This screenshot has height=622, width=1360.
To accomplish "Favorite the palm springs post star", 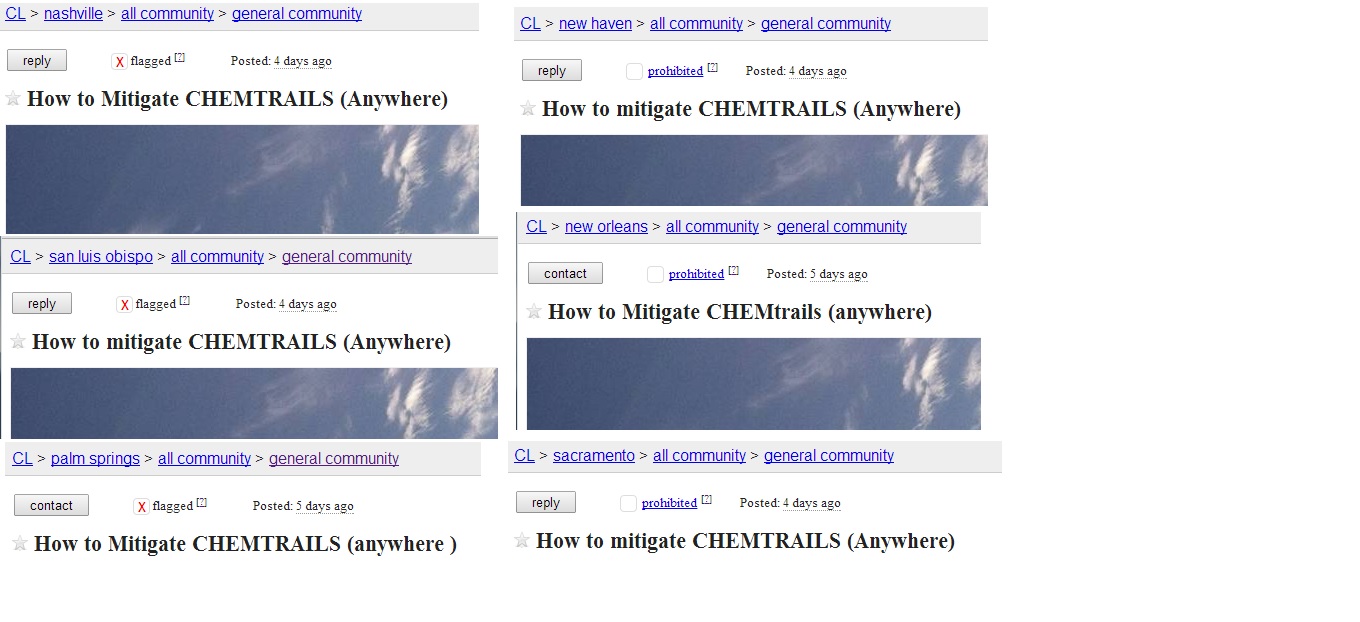I will [x=20, y=543].
